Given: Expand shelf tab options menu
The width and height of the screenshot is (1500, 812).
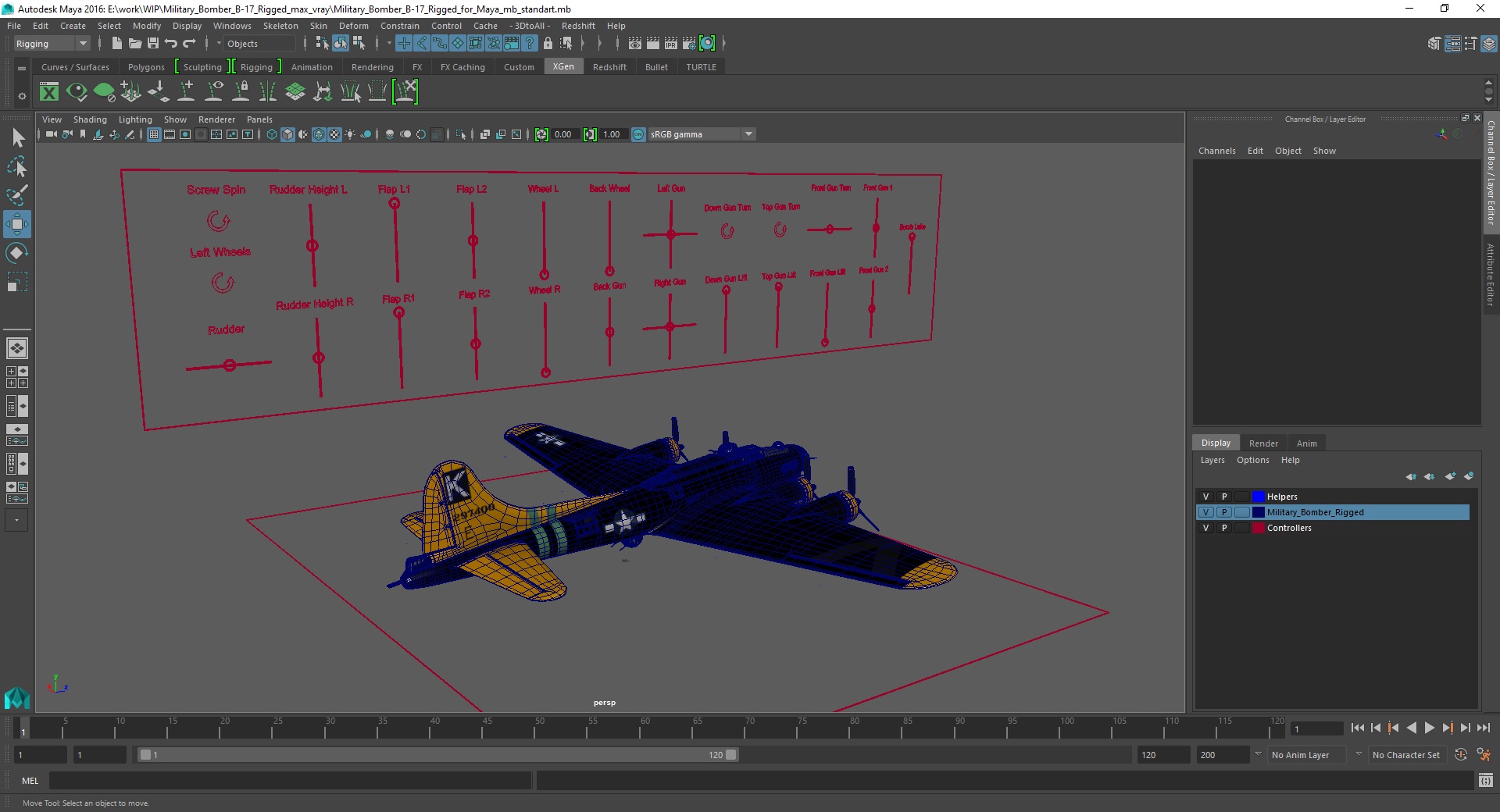Looking at the screenshot, I should pyautogui.click(x=22, y=68).
